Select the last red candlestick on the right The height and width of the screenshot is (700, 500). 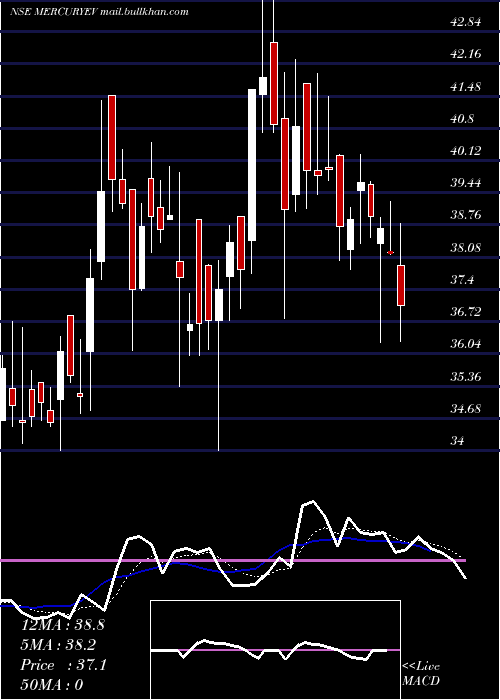[401, 285]
